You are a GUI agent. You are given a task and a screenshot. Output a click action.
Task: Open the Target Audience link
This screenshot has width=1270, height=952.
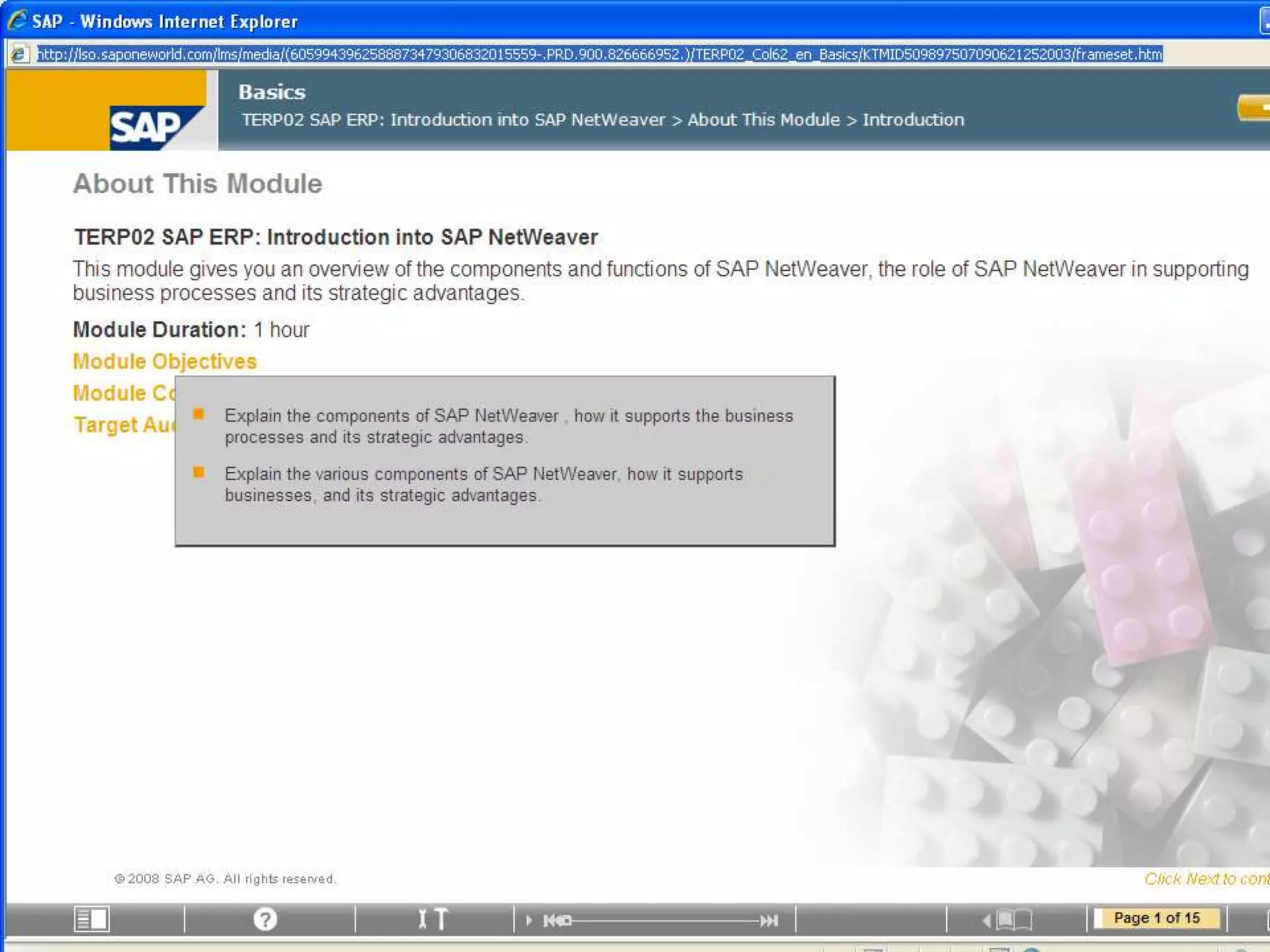123,425
